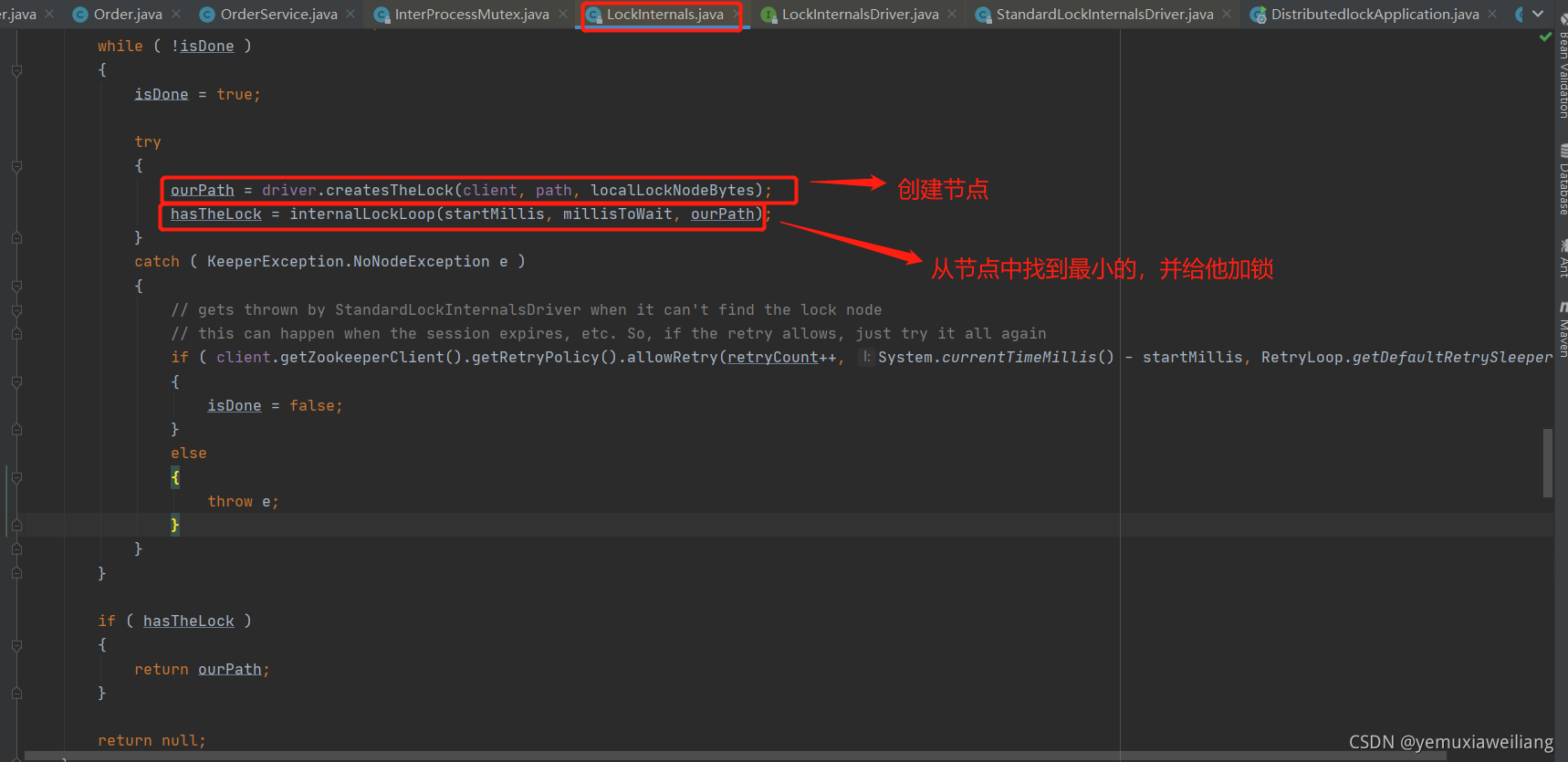Click the 'return ourPath;' statement
The width and height of the screenshot is (1568, 762).
[203, 669]
